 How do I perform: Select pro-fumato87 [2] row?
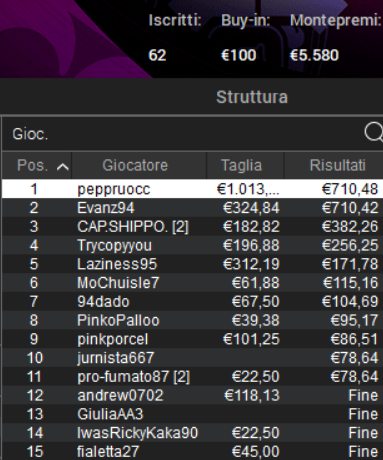[x=192, y=377]
